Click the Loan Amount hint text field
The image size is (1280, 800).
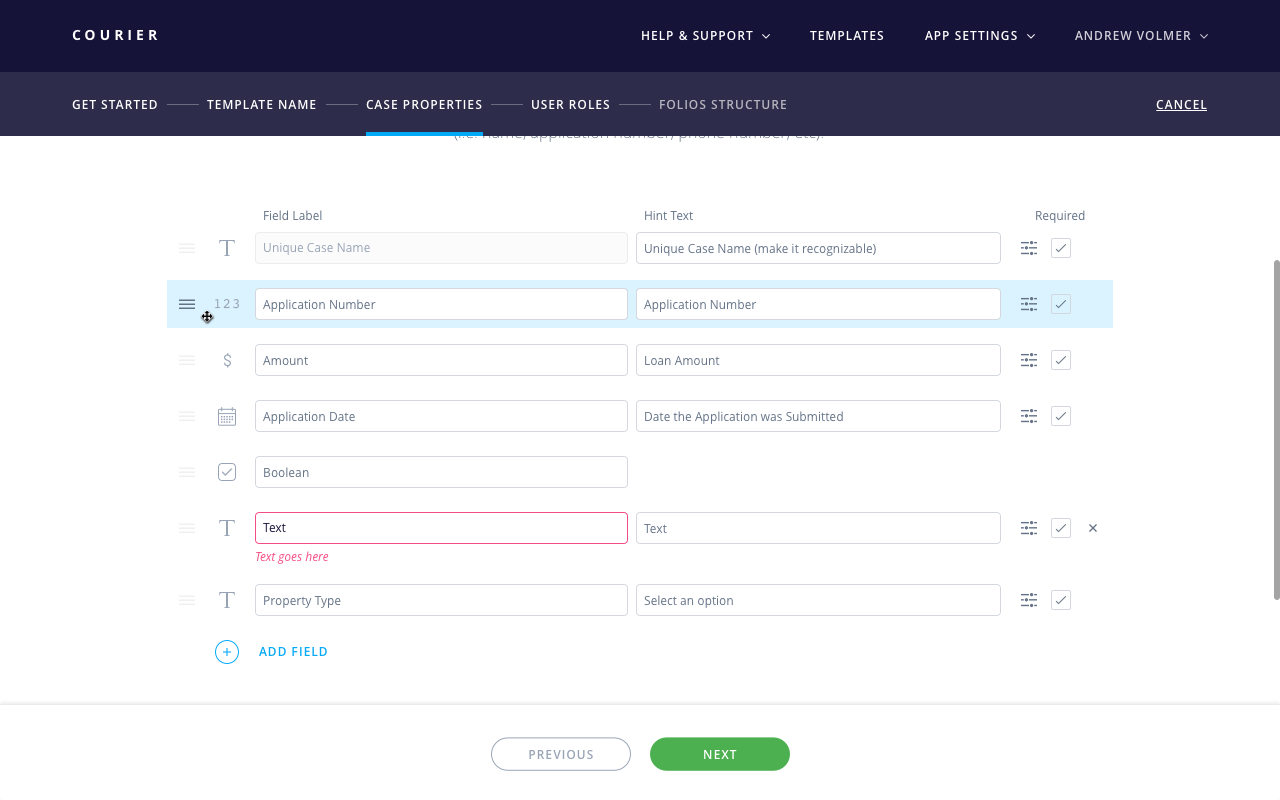click(x=818, y=360)
